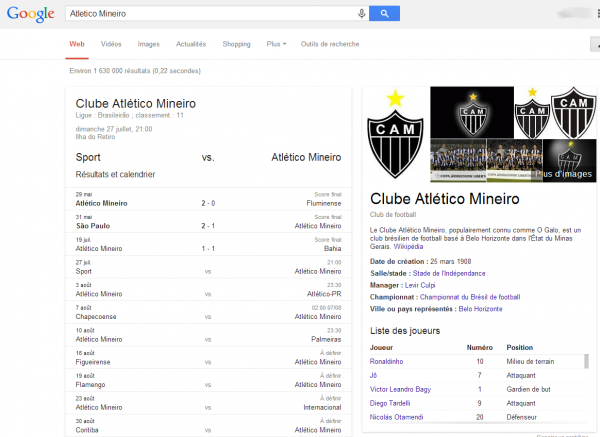Click Flamengo team name
600x437 pixels.
[x=90, y=385]
